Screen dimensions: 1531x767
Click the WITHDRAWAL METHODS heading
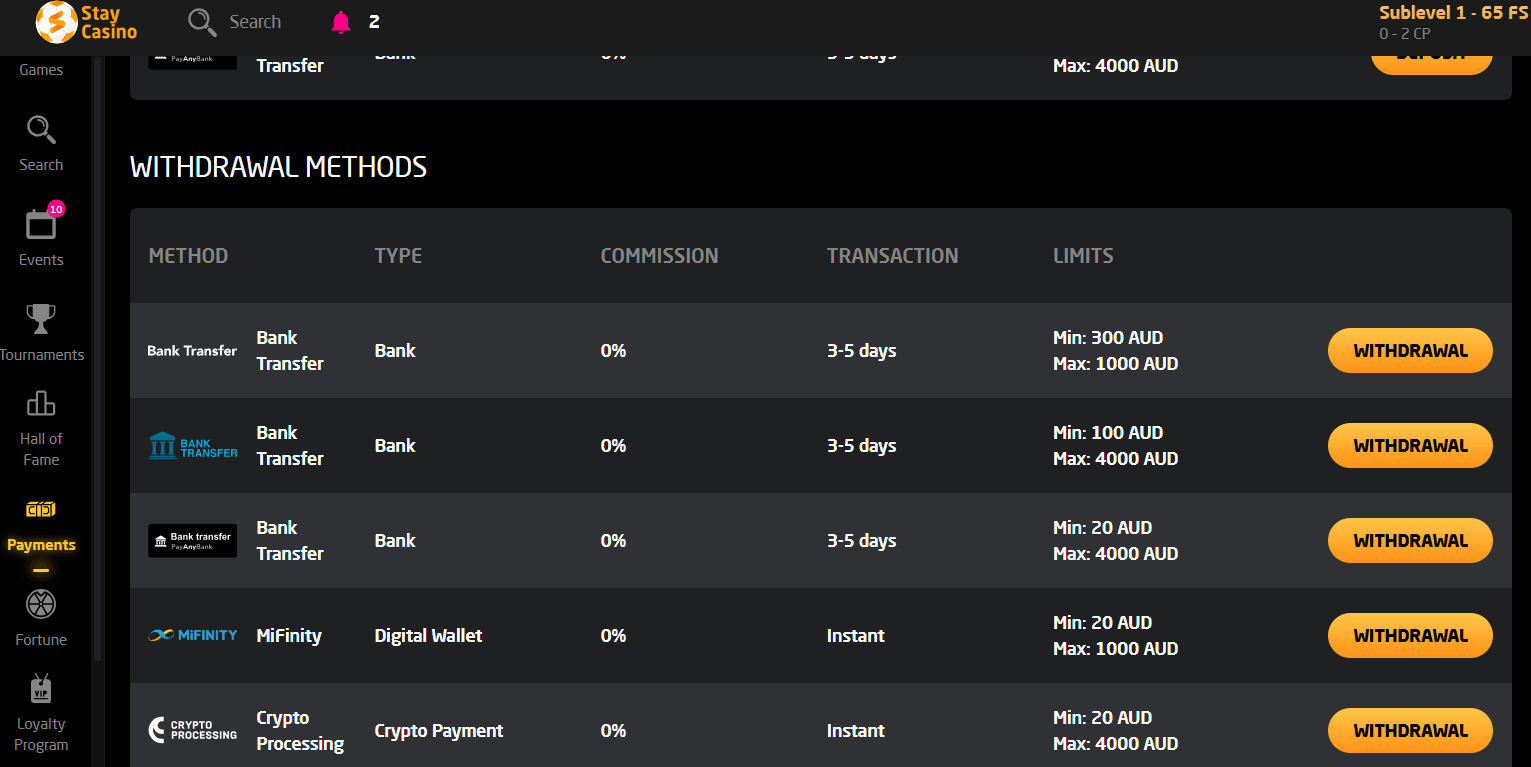tap(278, 167)
